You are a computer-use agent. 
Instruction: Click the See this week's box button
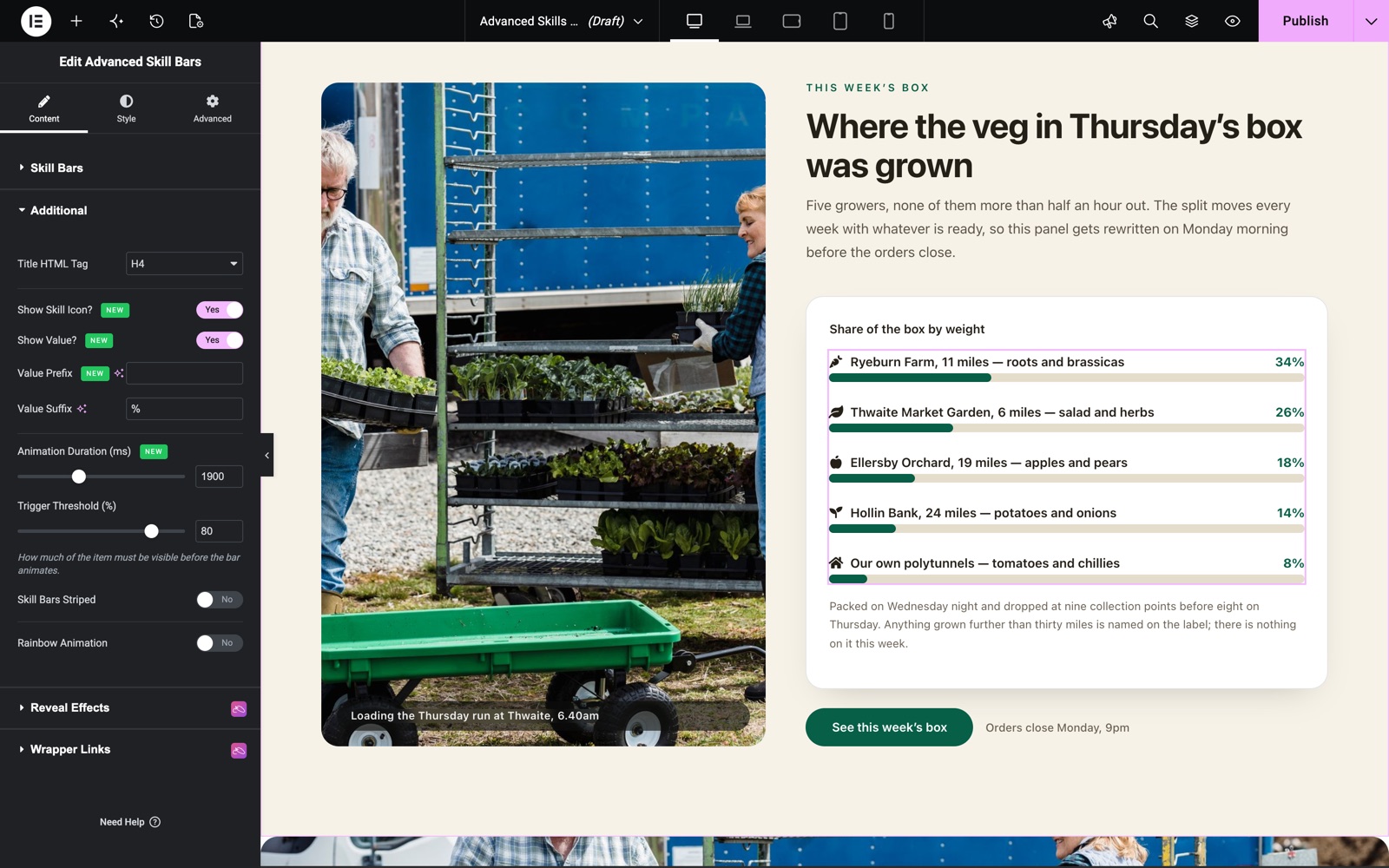(889, 727)
